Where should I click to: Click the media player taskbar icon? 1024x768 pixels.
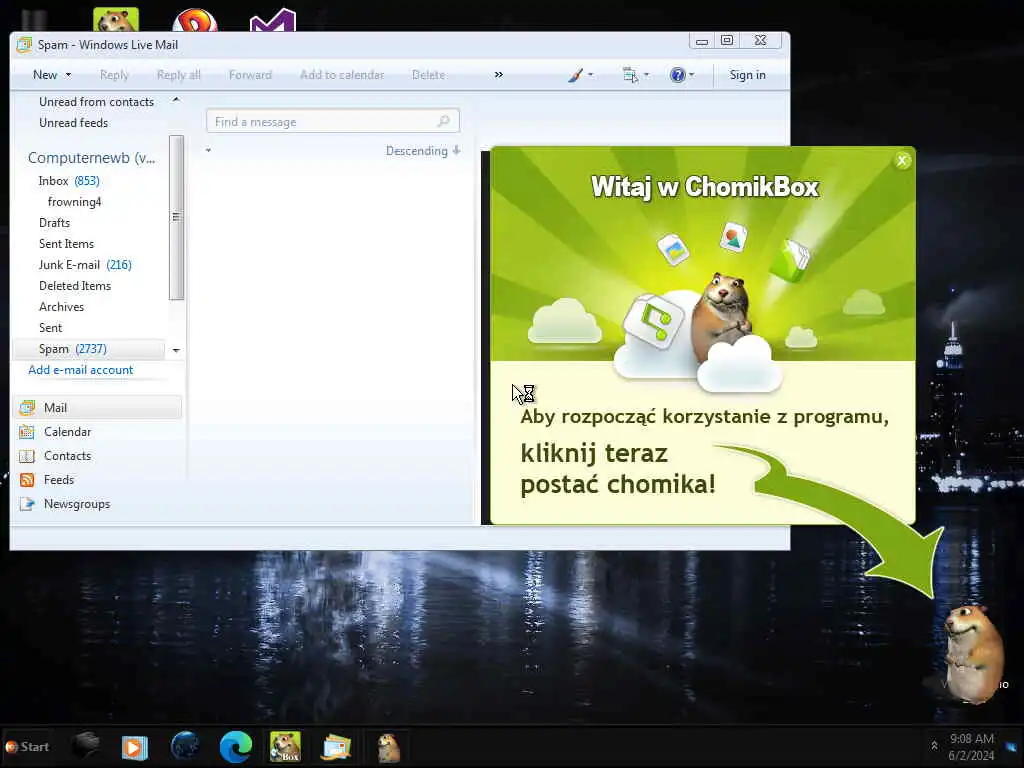(135, 747)
